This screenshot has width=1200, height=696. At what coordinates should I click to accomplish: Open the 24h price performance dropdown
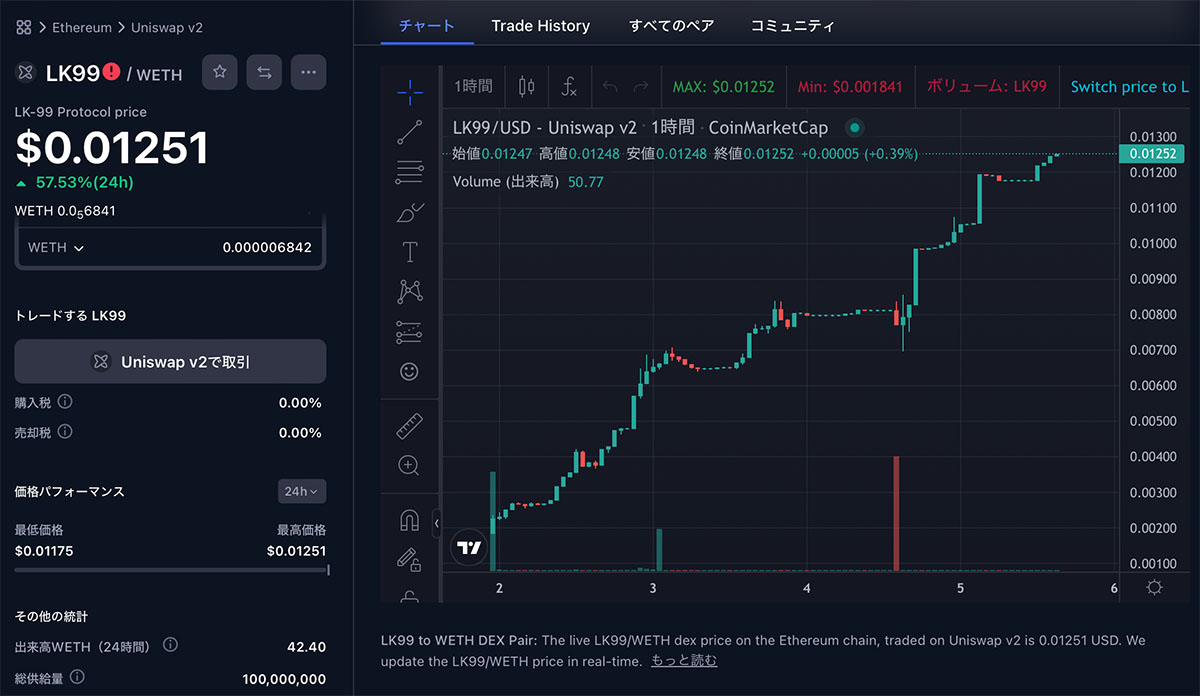click(x=302, y=491)
